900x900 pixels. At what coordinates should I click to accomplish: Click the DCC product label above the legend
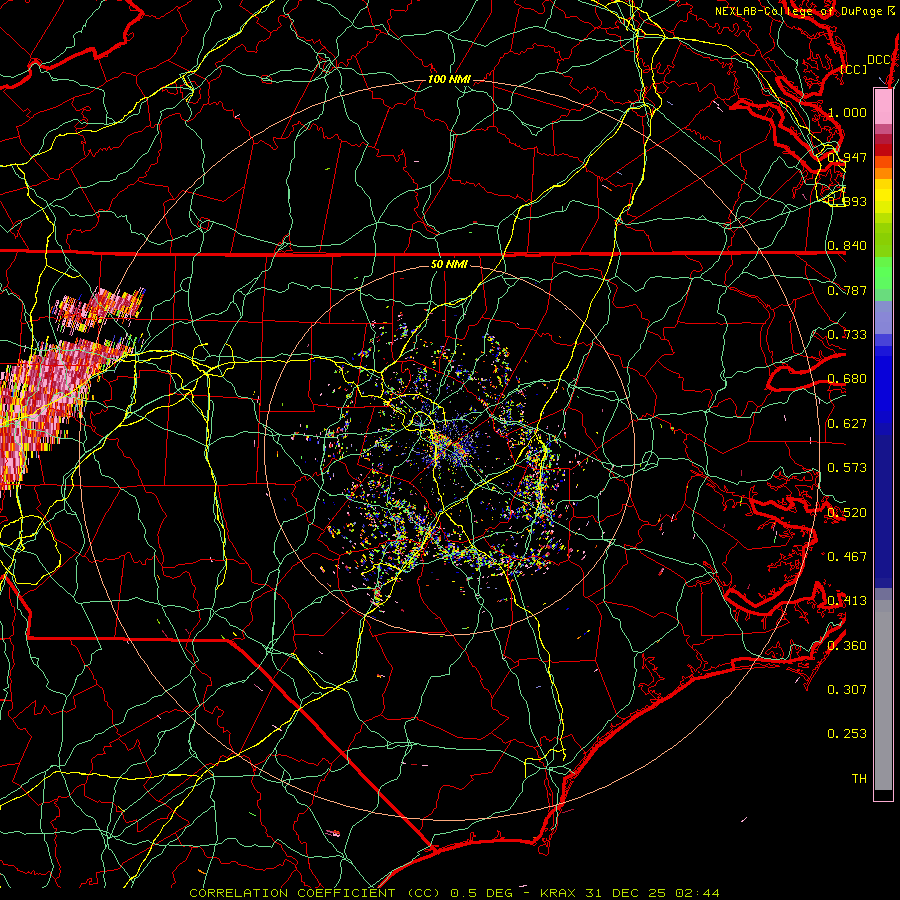pyautogui.click(x=878, y=60)
